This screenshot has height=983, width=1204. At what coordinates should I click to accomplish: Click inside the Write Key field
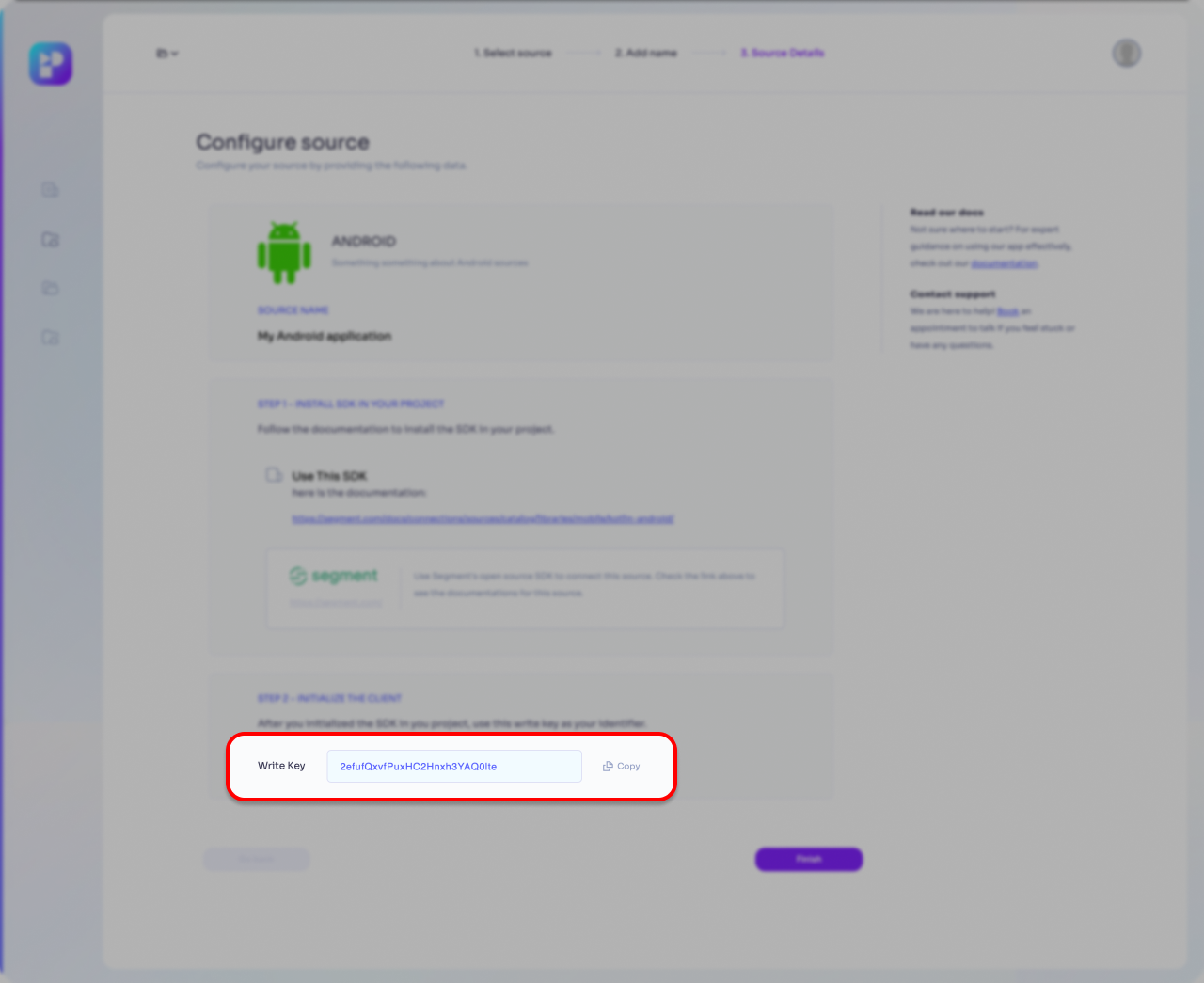453,767
